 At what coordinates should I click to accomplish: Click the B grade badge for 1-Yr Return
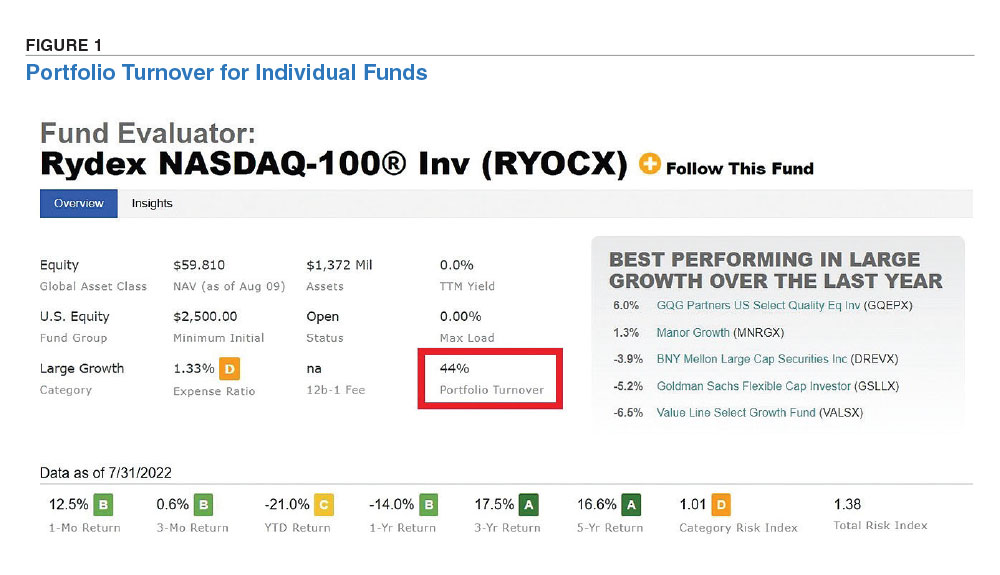click(429, 505)
